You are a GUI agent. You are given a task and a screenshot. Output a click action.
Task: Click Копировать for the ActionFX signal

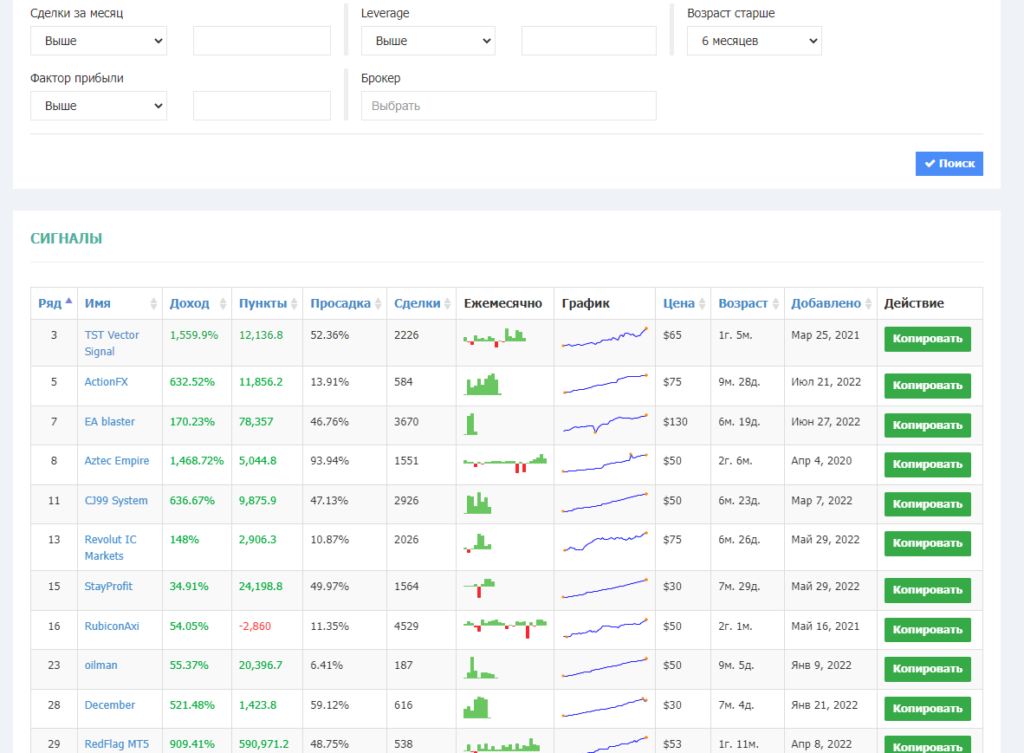[927, 386]
